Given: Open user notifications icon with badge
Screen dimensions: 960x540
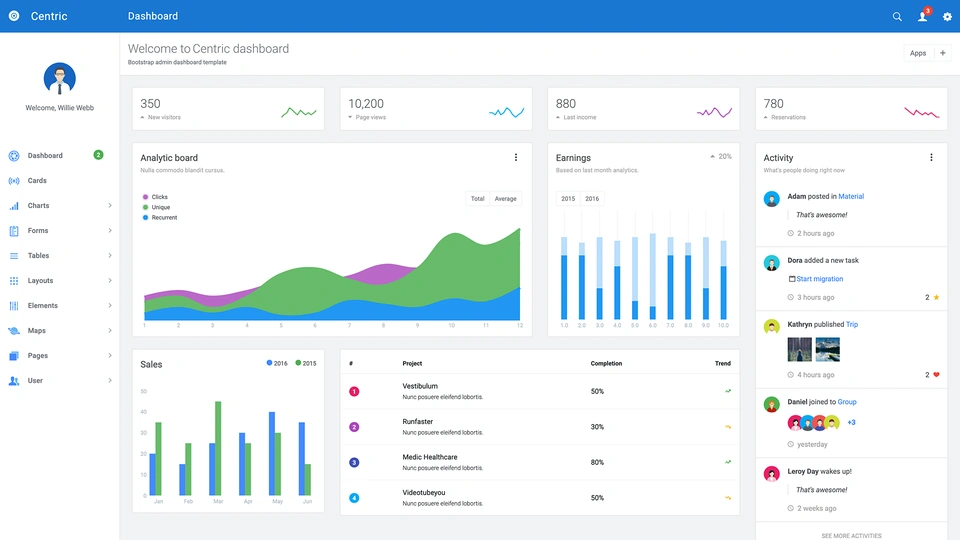Looking at the screenshot, I should click(923, 16).
